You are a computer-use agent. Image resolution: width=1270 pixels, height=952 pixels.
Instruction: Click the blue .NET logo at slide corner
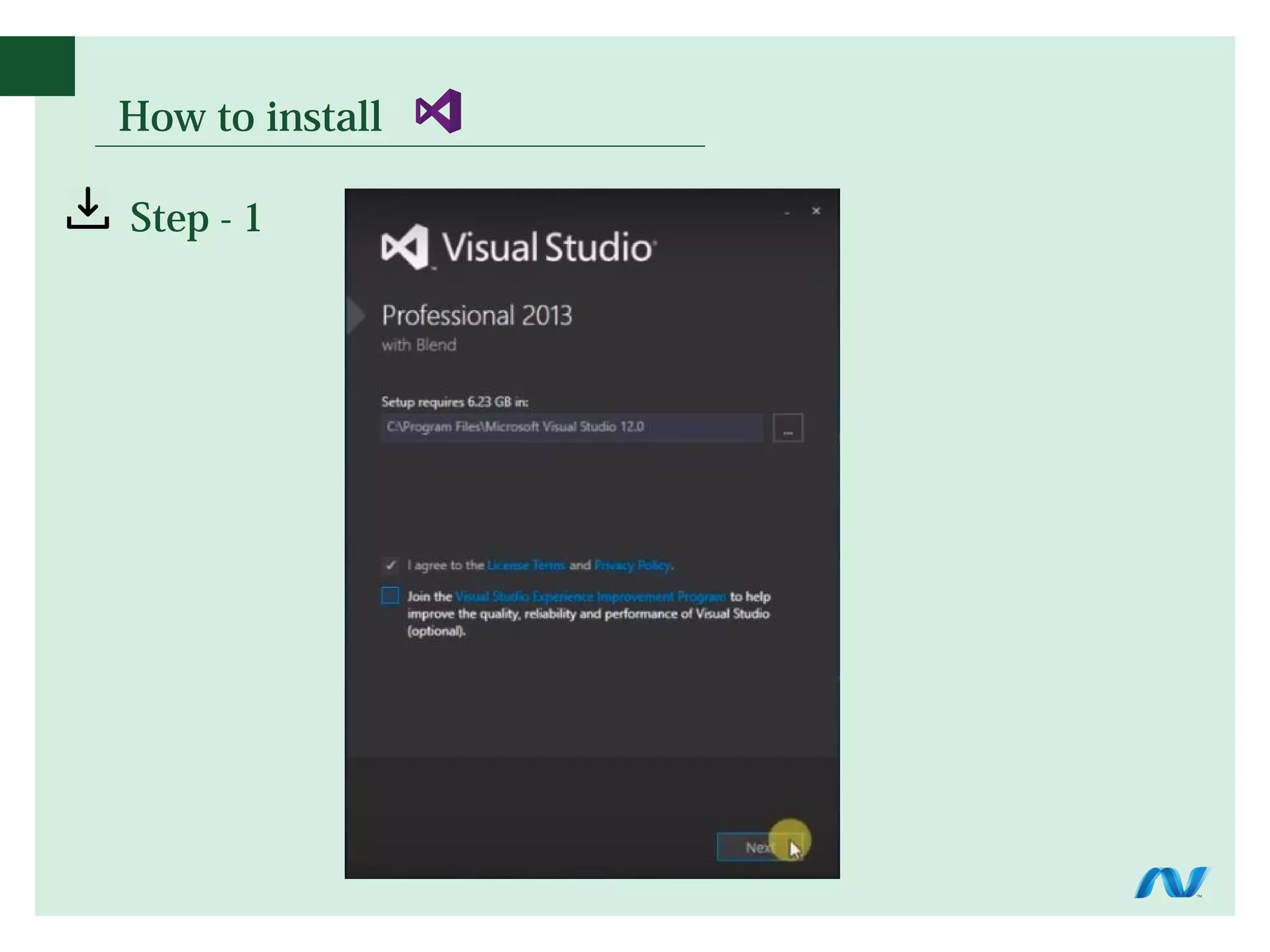click(1171, 882)
